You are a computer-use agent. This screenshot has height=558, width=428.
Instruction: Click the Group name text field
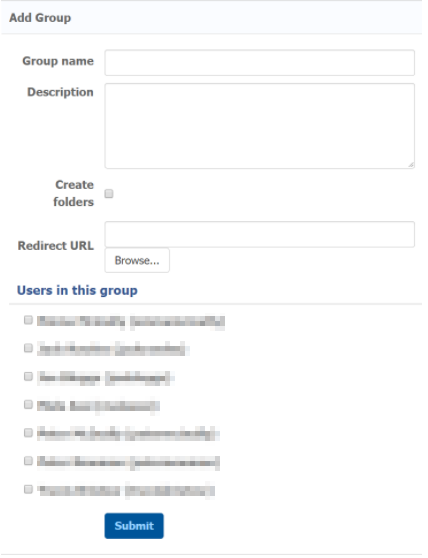tap(262, 63)
